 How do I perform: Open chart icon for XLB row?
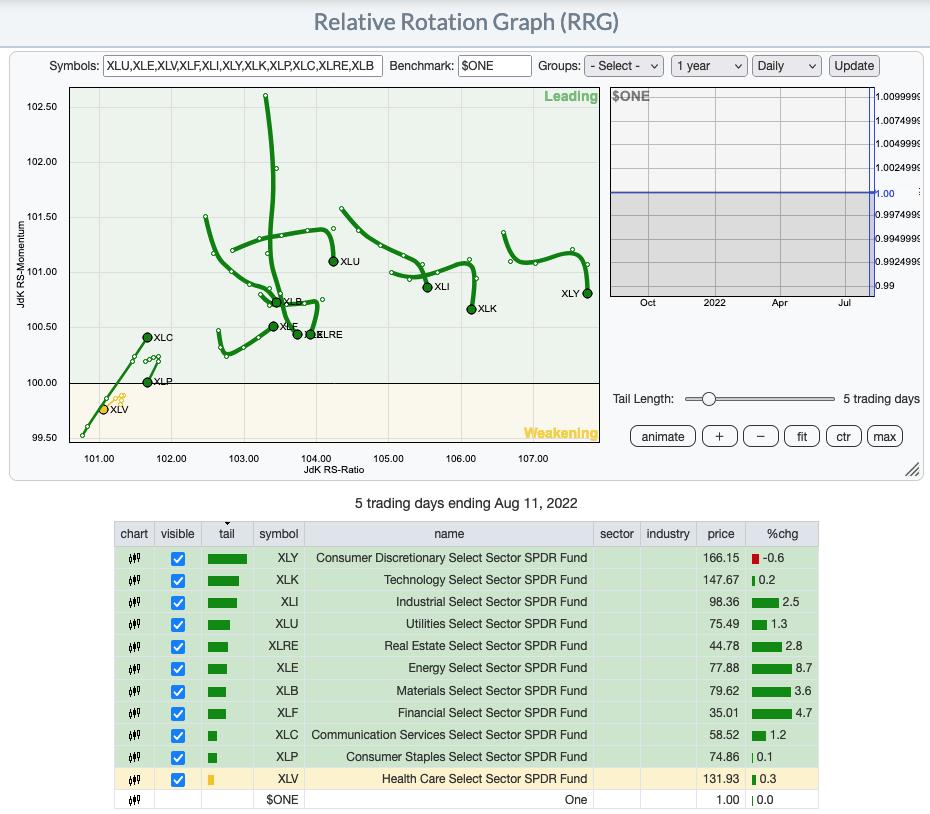tap(135, 691)
